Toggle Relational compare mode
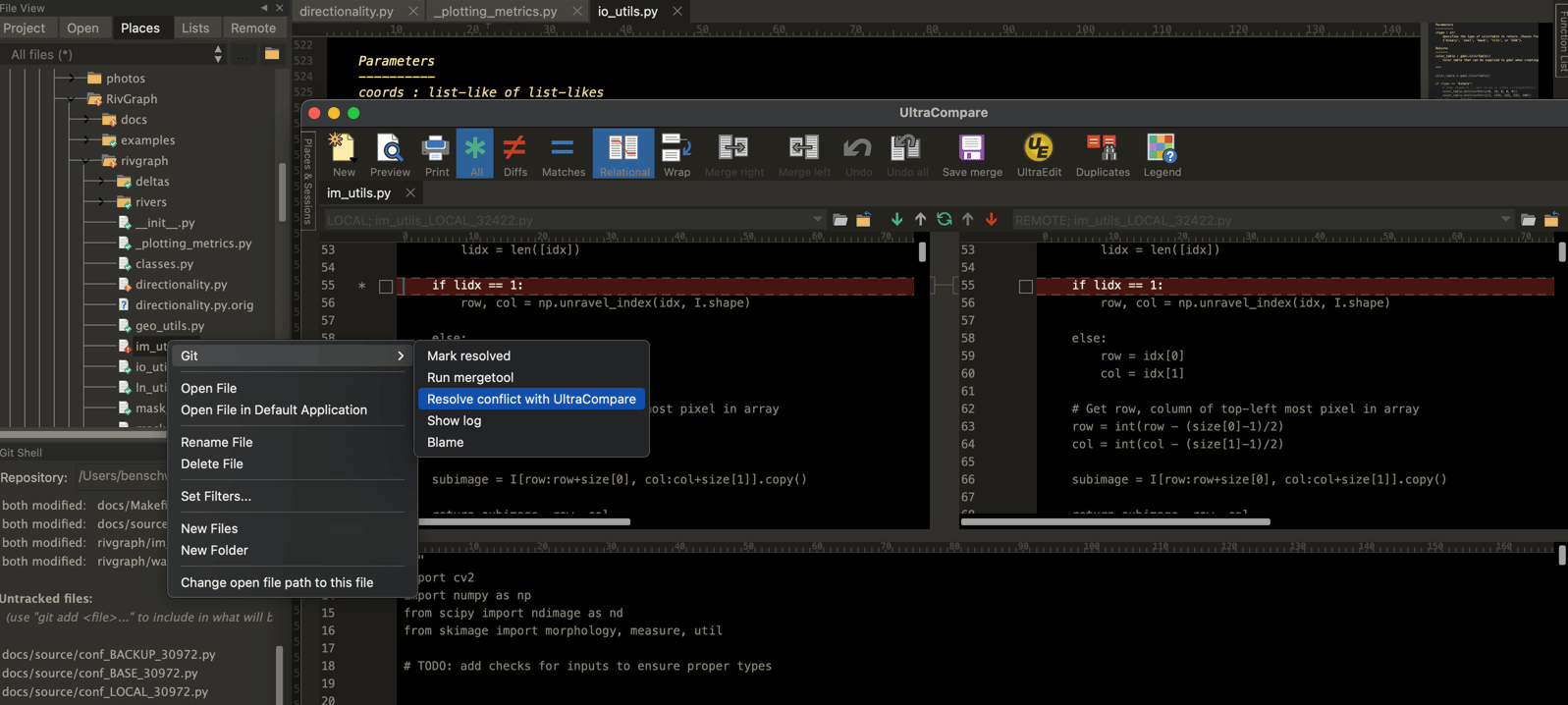 click(x=623, y=154)
